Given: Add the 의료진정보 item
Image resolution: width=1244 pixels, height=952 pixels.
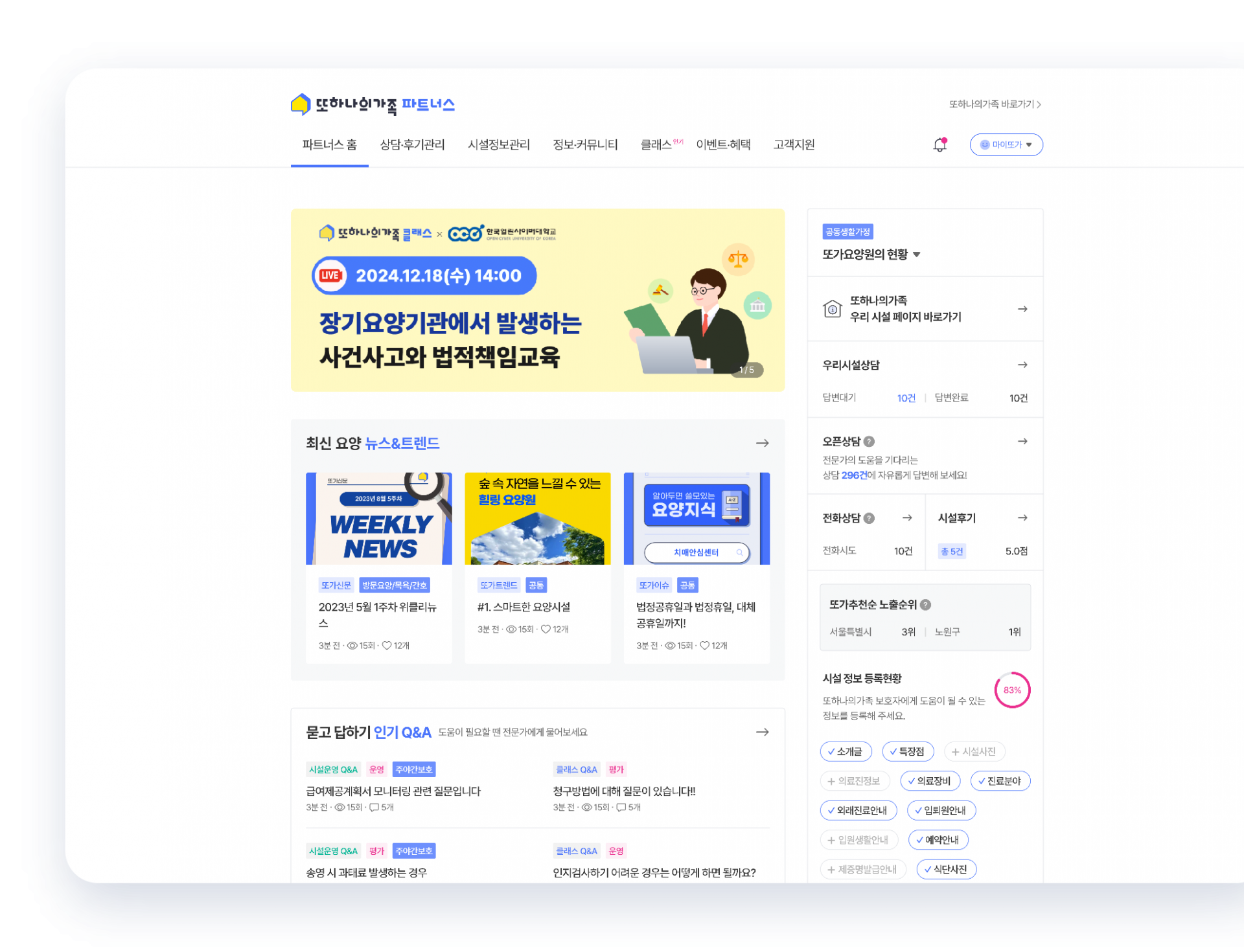Looking at the screenshot, I should [x=855, y=781].
